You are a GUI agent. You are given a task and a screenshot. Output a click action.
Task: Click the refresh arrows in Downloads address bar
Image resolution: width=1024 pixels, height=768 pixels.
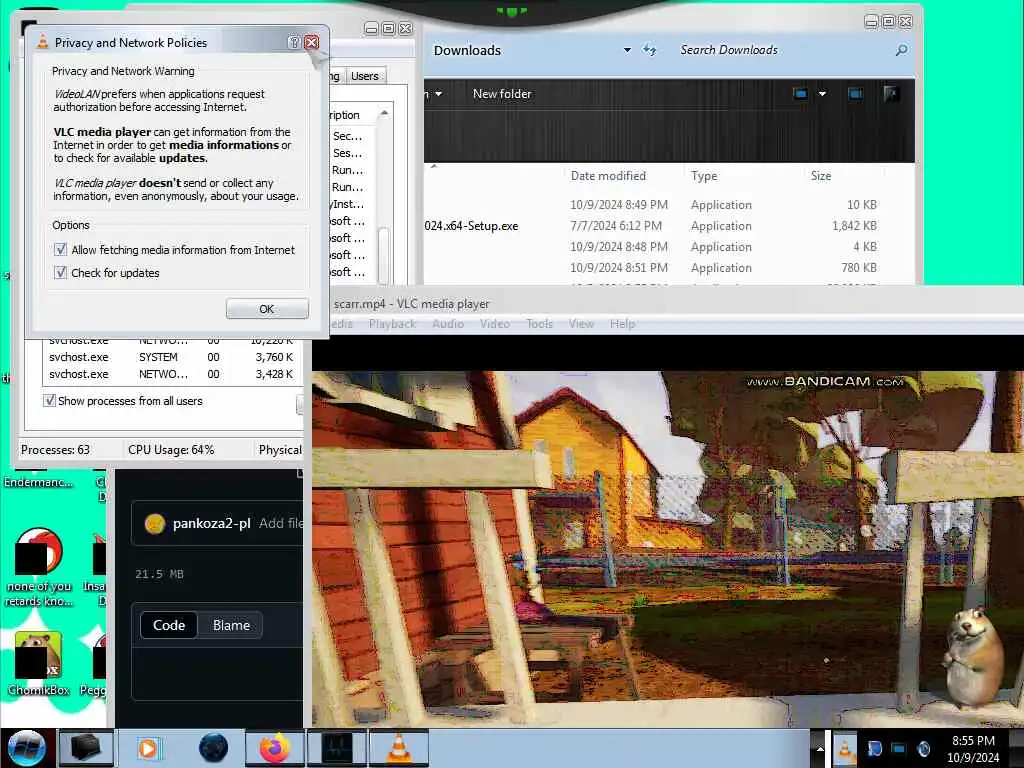click(x=649, y=50)
